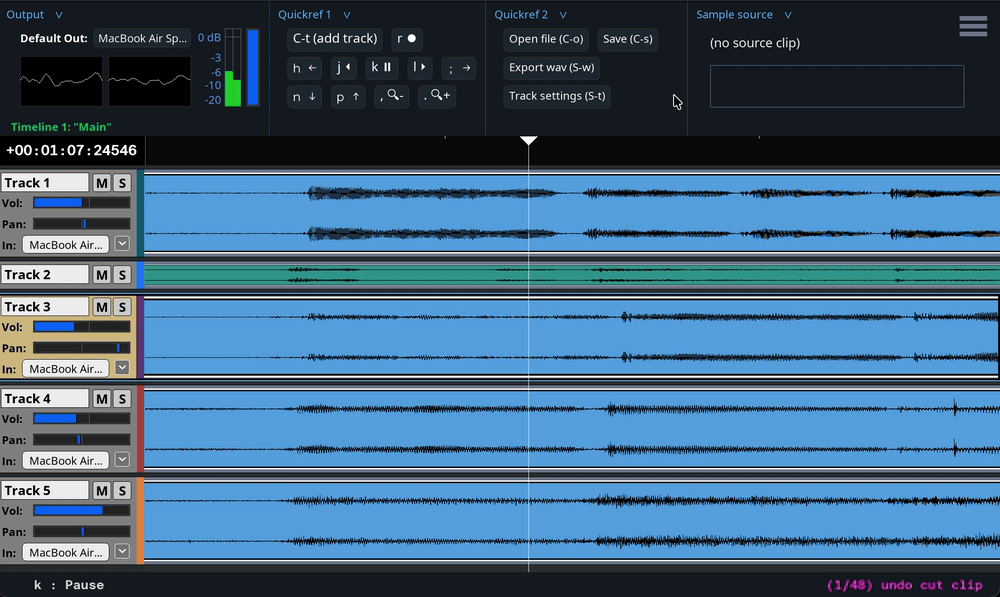Click the h move left arrow button
Screen dimensions: 1000x597
tap(304, 68)
